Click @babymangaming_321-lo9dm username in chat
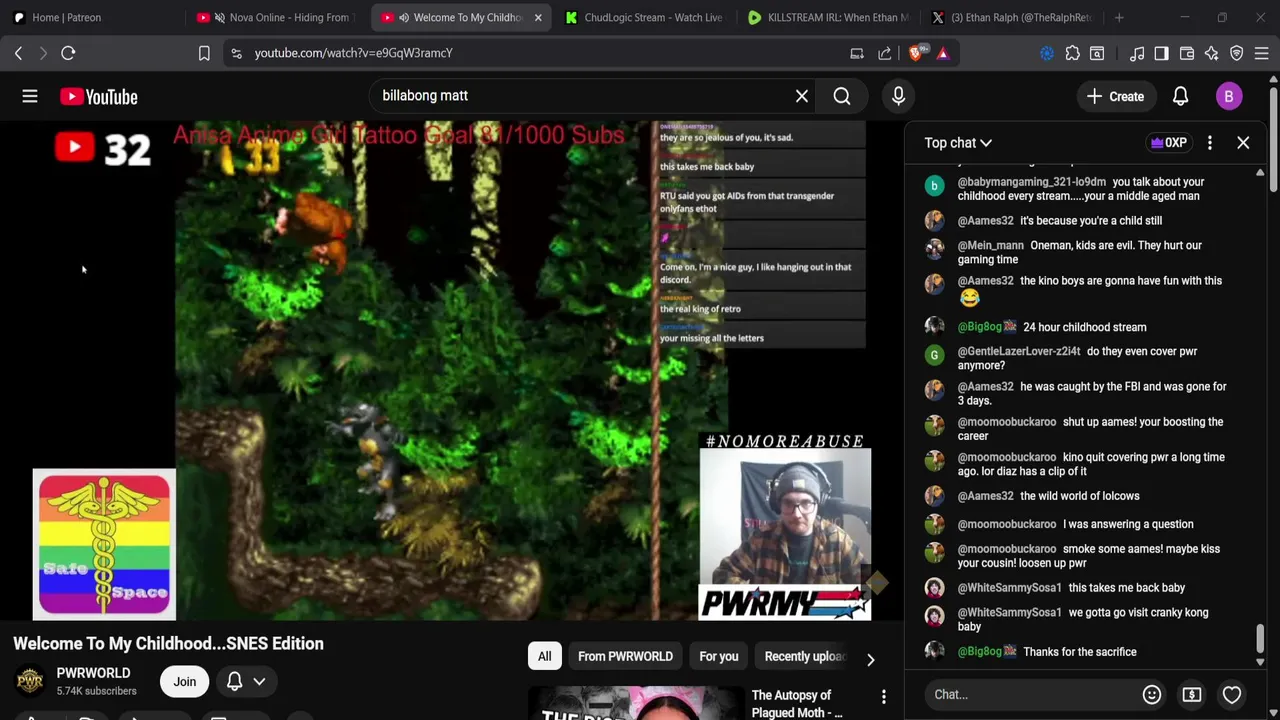Image resolution: width=1280 pixels, height=720 pixels. click(x=1031, y=182)
